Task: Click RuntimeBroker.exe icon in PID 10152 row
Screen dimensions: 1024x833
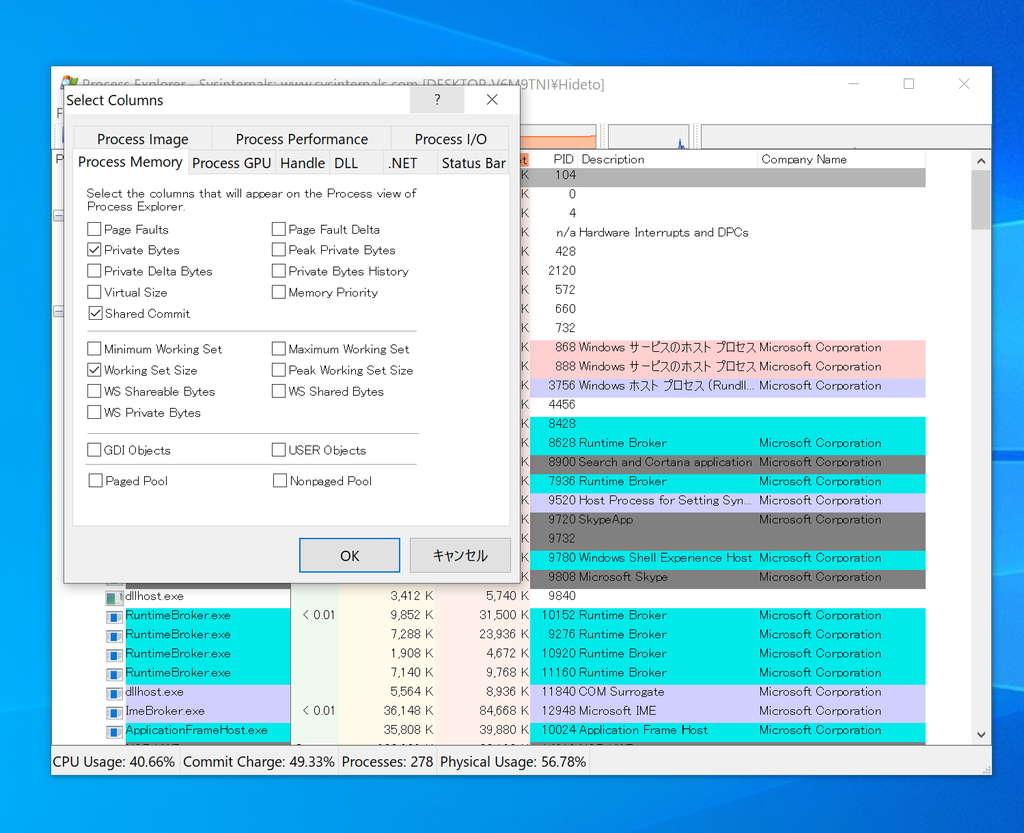Action: click(114, 616)
